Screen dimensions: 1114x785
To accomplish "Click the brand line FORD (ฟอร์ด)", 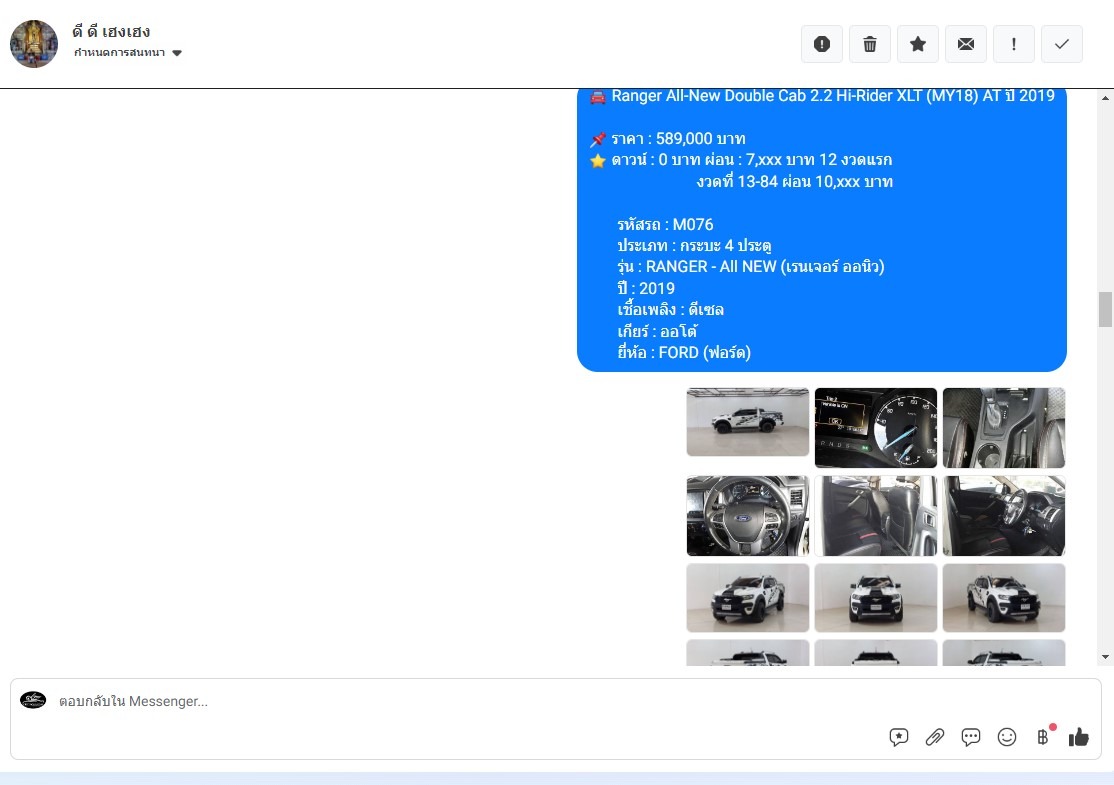I will pyautogui.click(x=683, y=352).
